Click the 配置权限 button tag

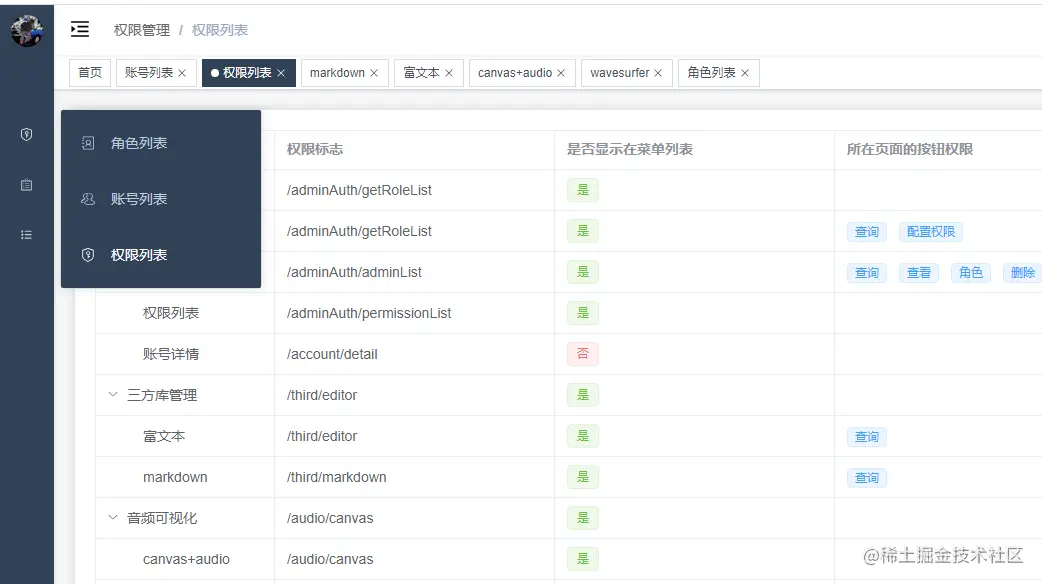coord(931,232)
